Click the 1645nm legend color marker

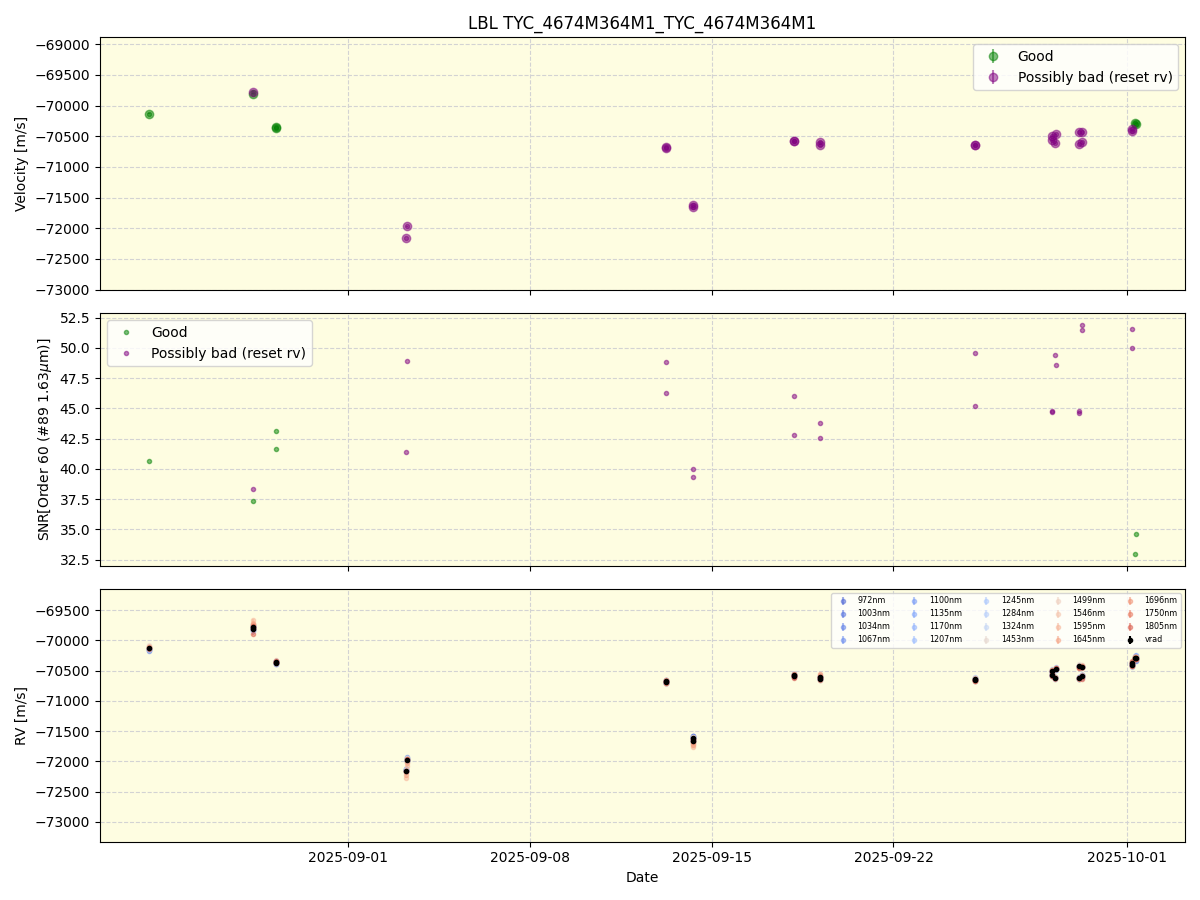(1058, 640)
